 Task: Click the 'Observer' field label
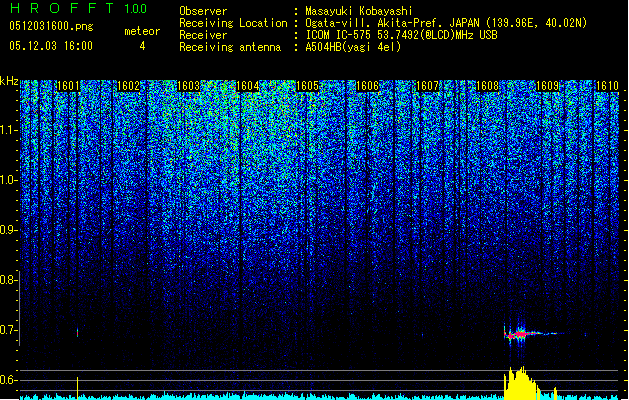point(203,11)
